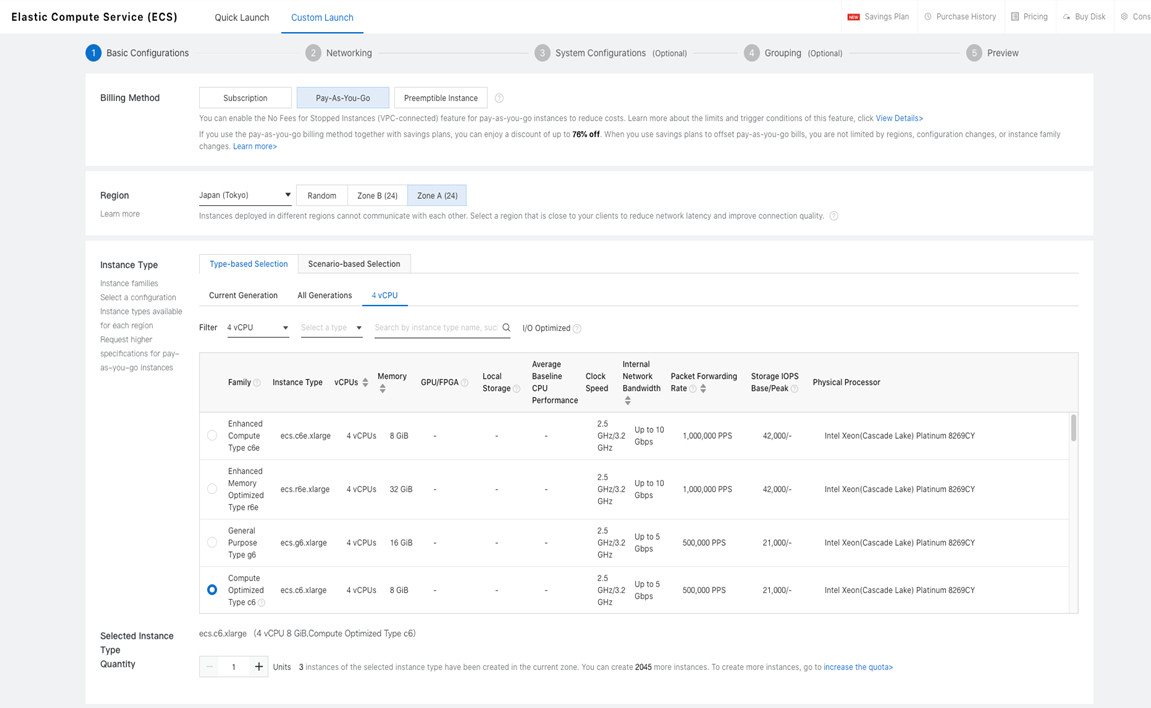Select the Subscription billing method
Viewport: 1151px width, 708px height.
pos(245,98)
